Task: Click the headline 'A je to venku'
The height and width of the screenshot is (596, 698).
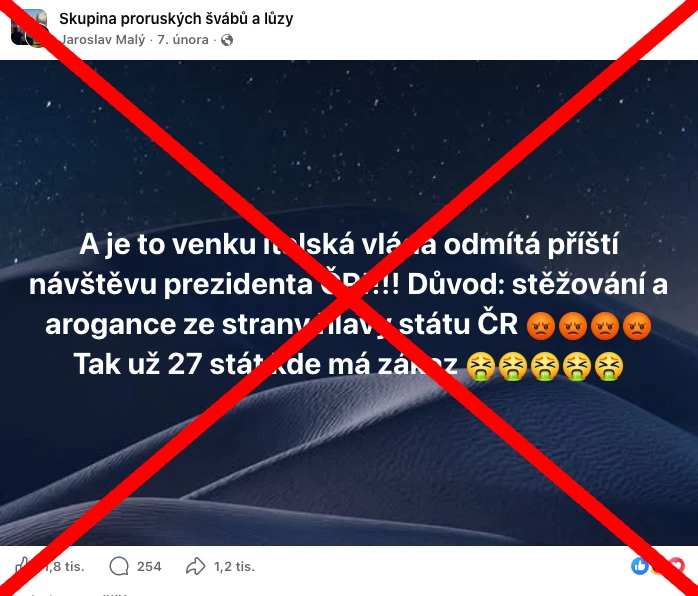Action: pyautogui.click(x=167, y=244)
